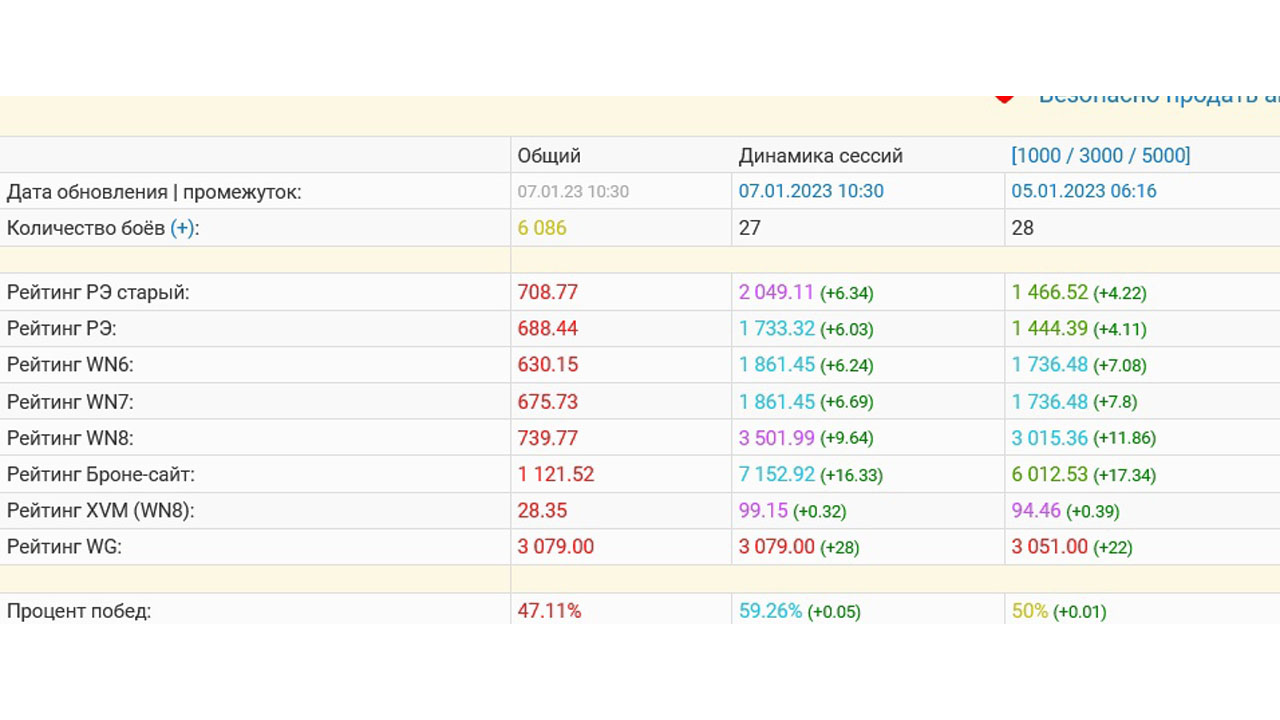The image size is (1280, 720).
Task: Select the "Динамика сессий" column header
Action: click(820, 156)
